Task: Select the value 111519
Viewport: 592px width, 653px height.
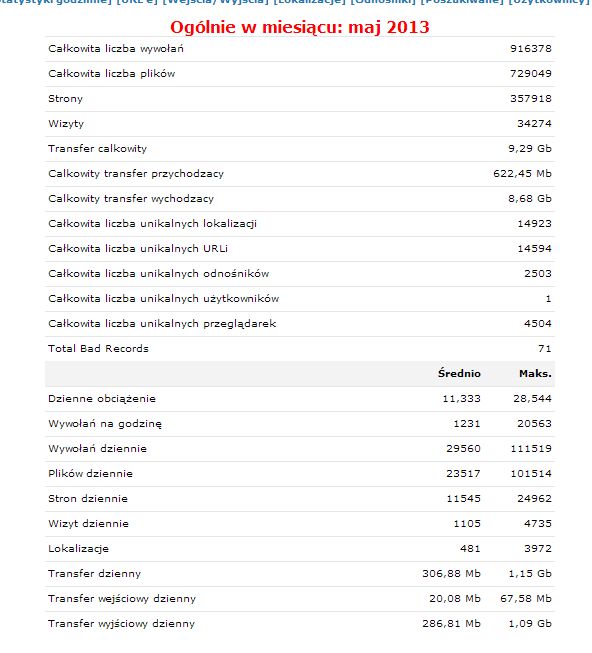Action: pyautogui.click(x=531, y=449)
